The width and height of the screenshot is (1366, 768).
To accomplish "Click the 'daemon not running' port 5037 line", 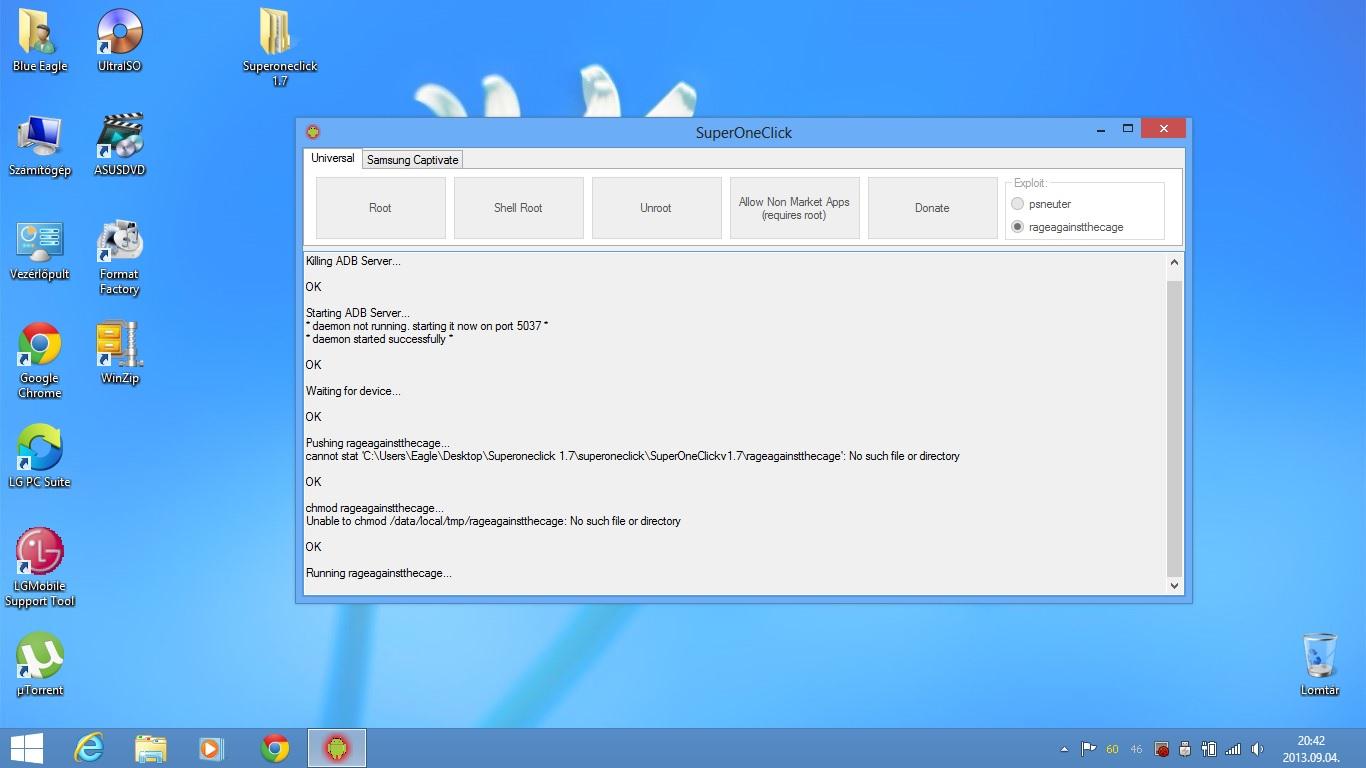I will pos(427,326).
